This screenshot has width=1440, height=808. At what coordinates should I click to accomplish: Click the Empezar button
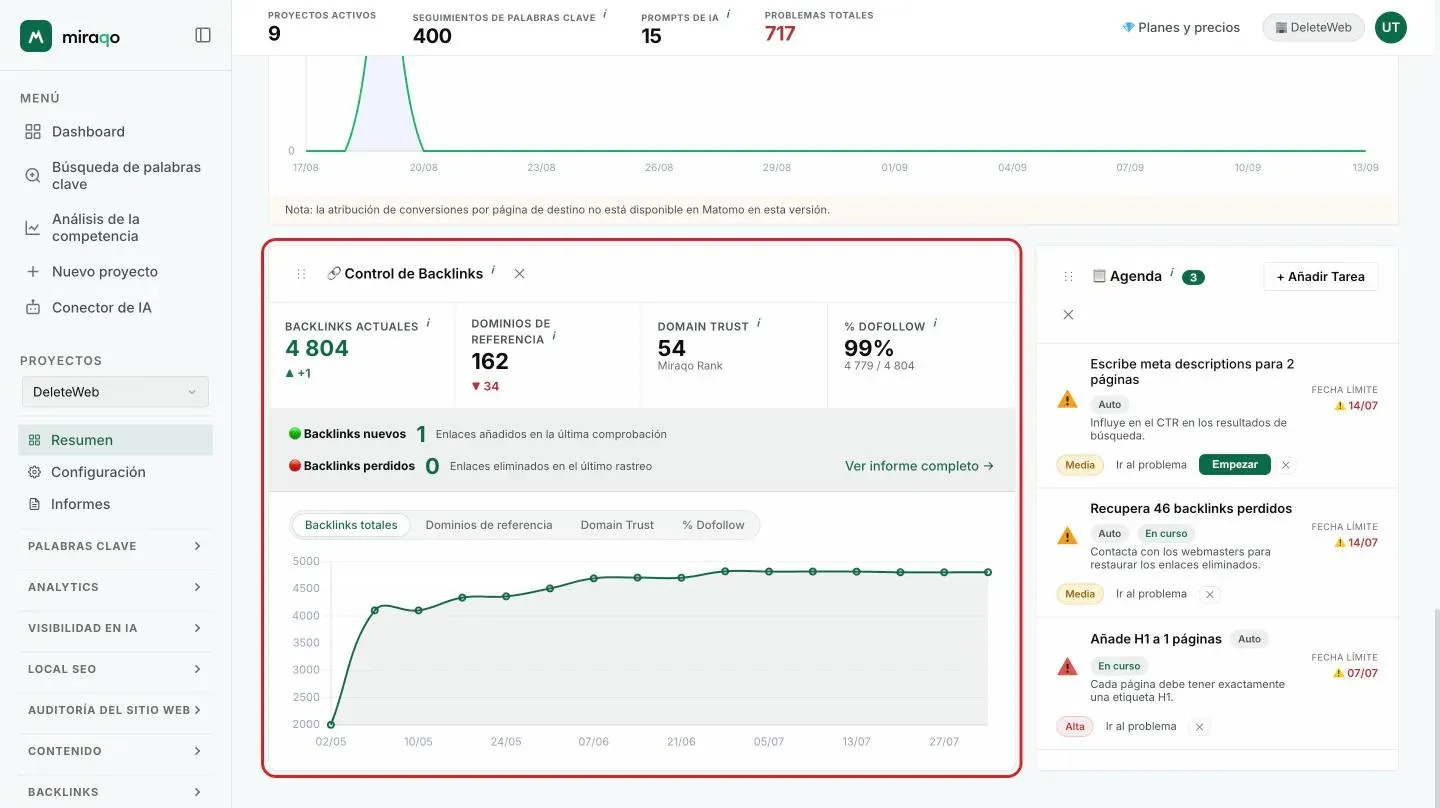(x=1235, y=465)
